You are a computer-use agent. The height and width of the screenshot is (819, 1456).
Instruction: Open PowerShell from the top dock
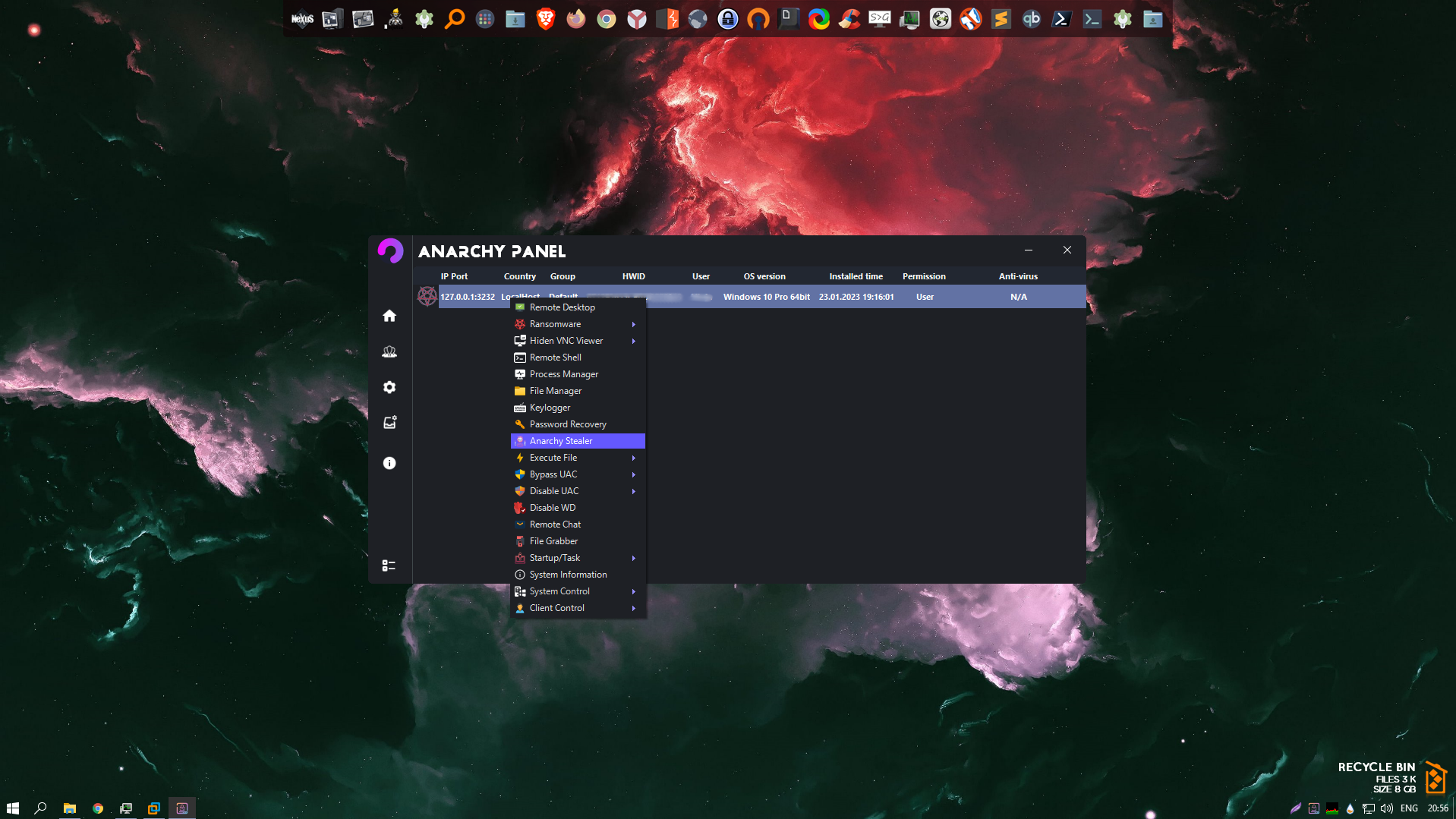[x=1061, y=19]
